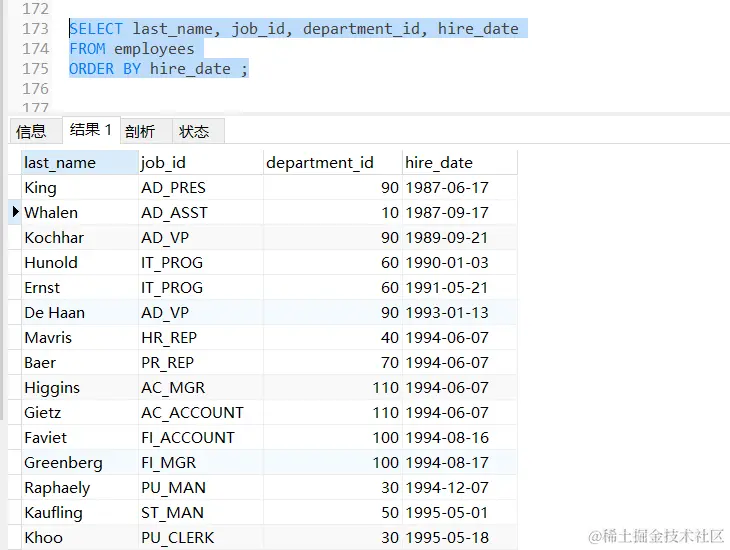Select the De Haan cell
Image resolution: width=730 pixels, height=550 pixels.
pos(80,312)
